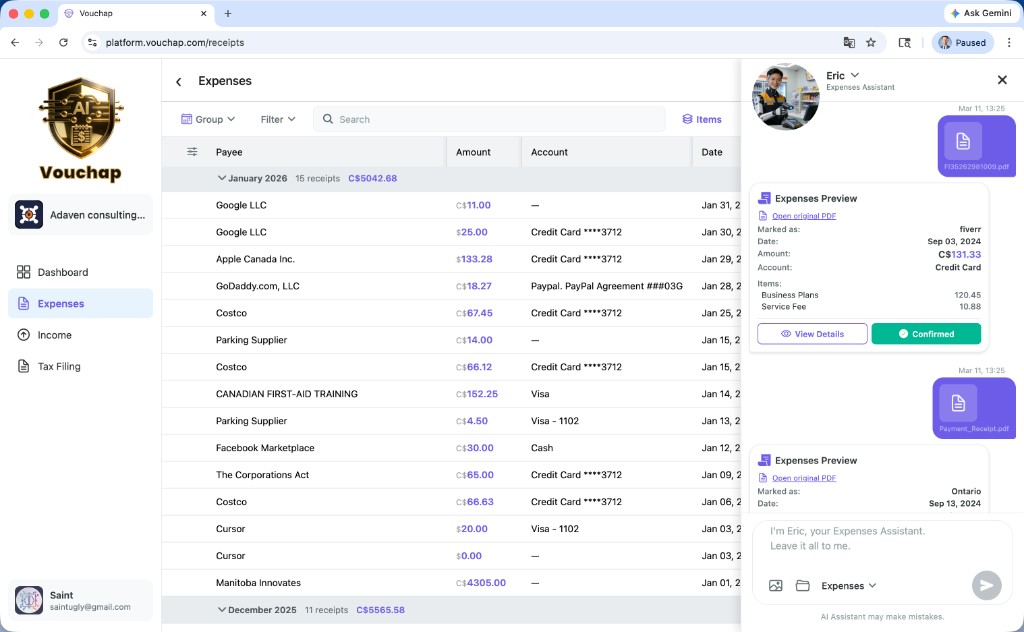Click the image upload icon in chat
The width and height of the screenshot is (1024, 632).
click(x=775, y=586)
